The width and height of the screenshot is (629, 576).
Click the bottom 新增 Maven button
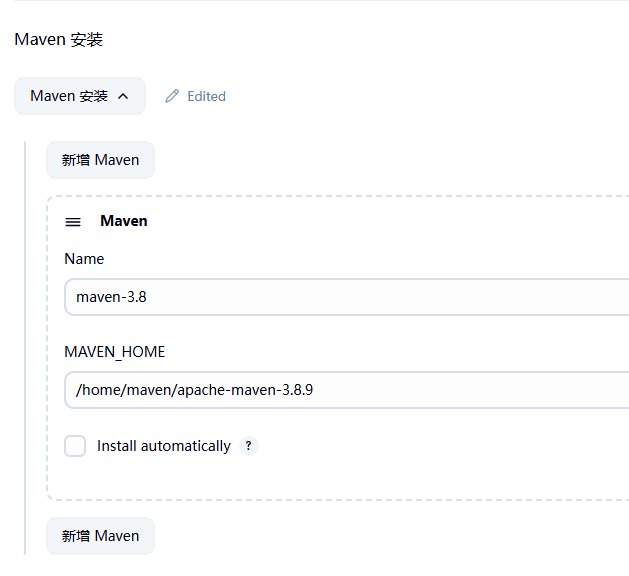100,536
